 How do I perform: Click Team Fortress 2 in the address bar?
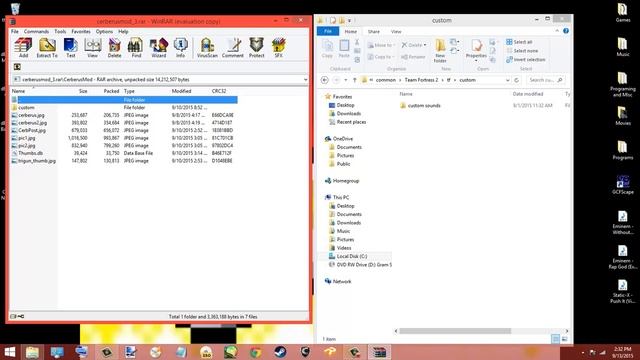coord(421,80)
